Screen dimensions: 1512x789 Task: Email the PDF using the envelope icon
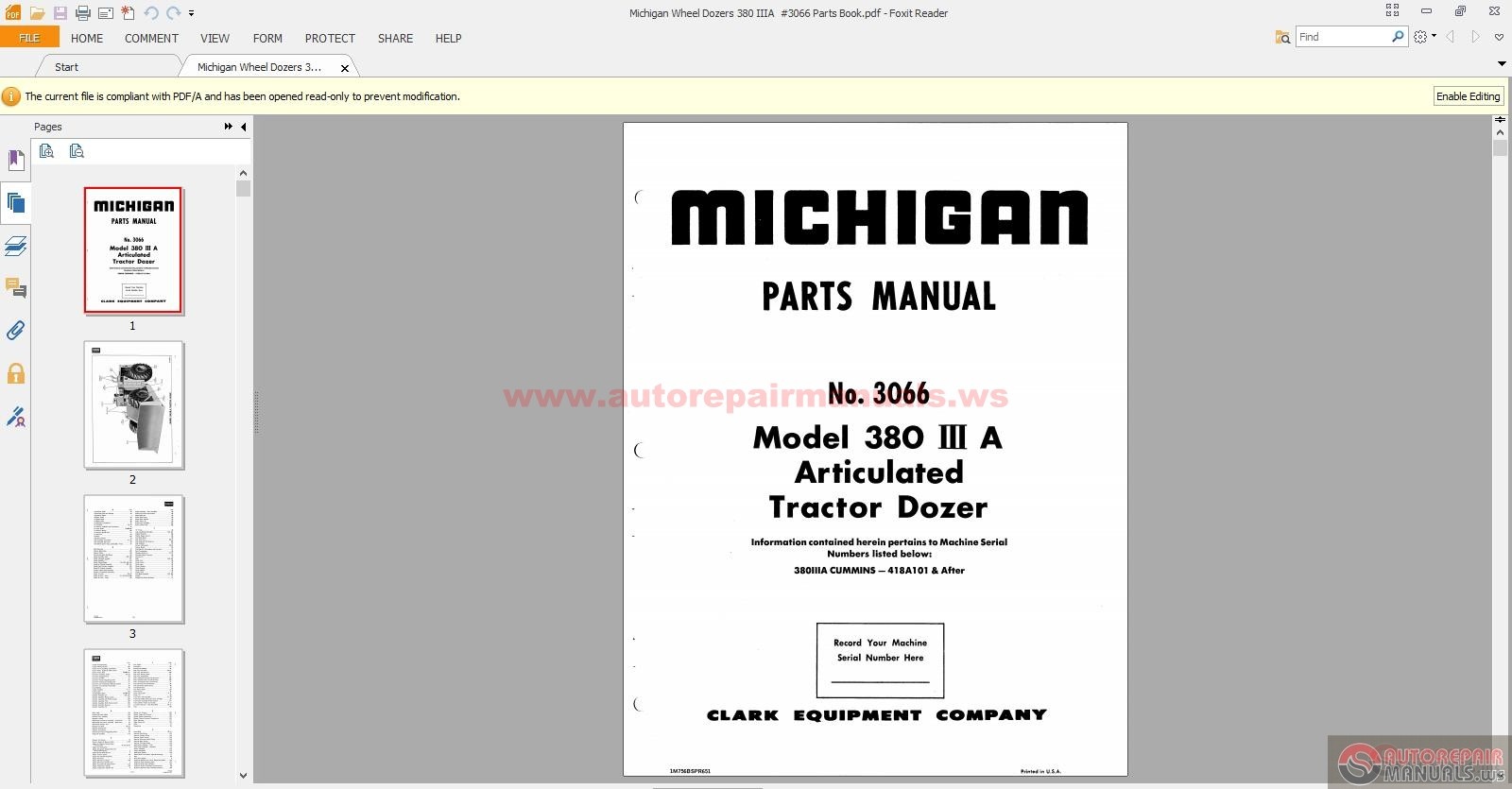(105, 13)
